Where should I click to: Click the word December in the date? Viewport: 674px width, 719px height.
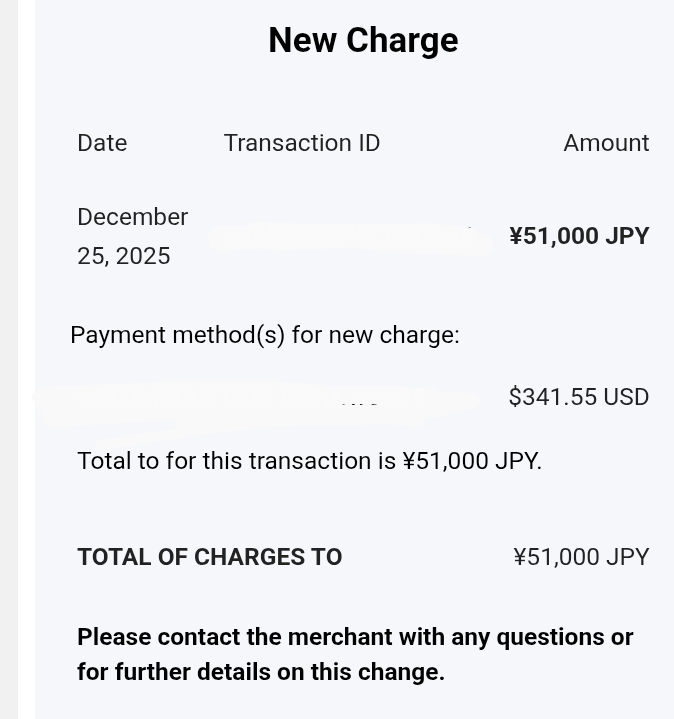[x=132, y=217]
